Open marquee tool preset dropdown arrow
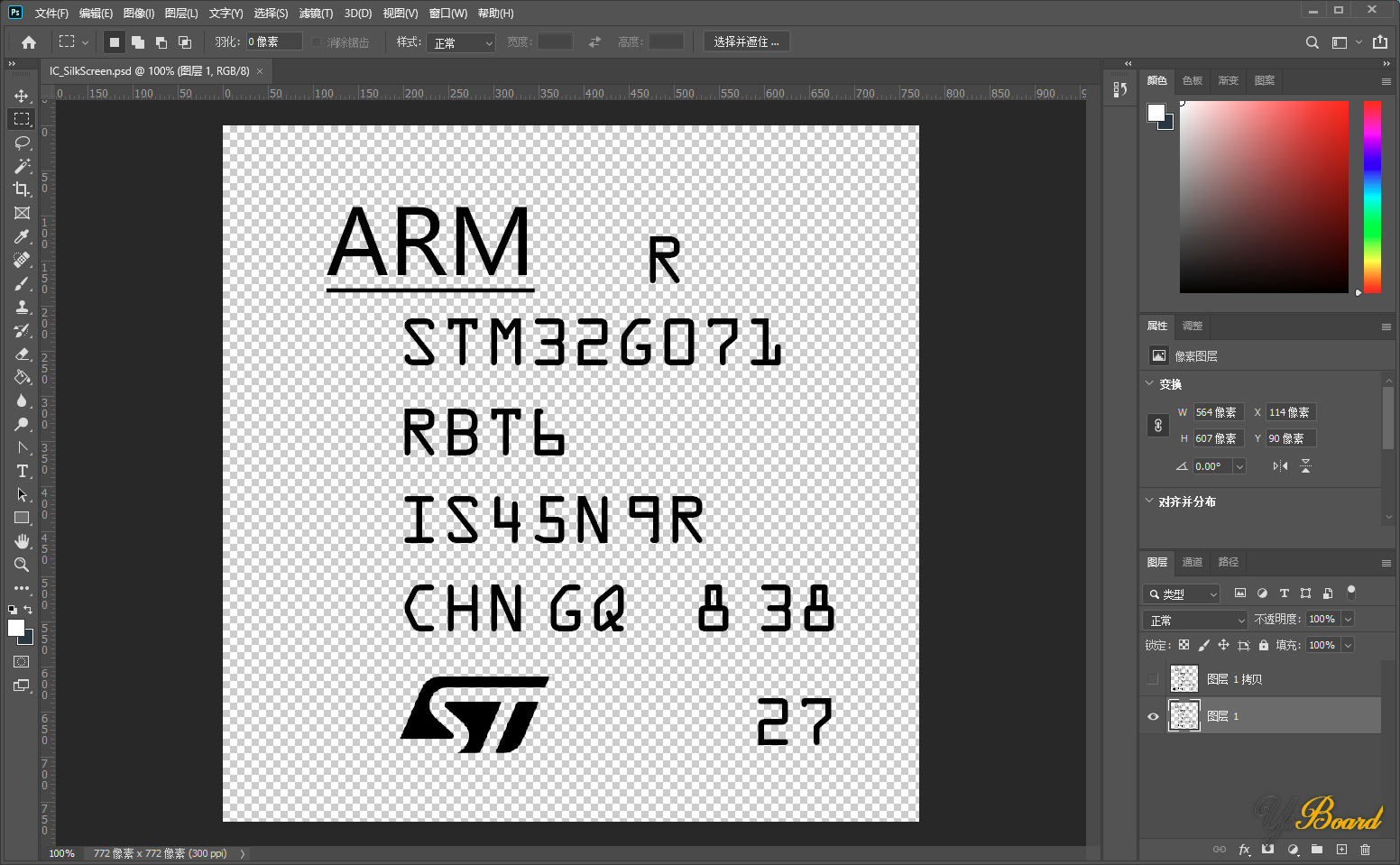Viewport: 1400px width, 865px height. coord(86,42)
